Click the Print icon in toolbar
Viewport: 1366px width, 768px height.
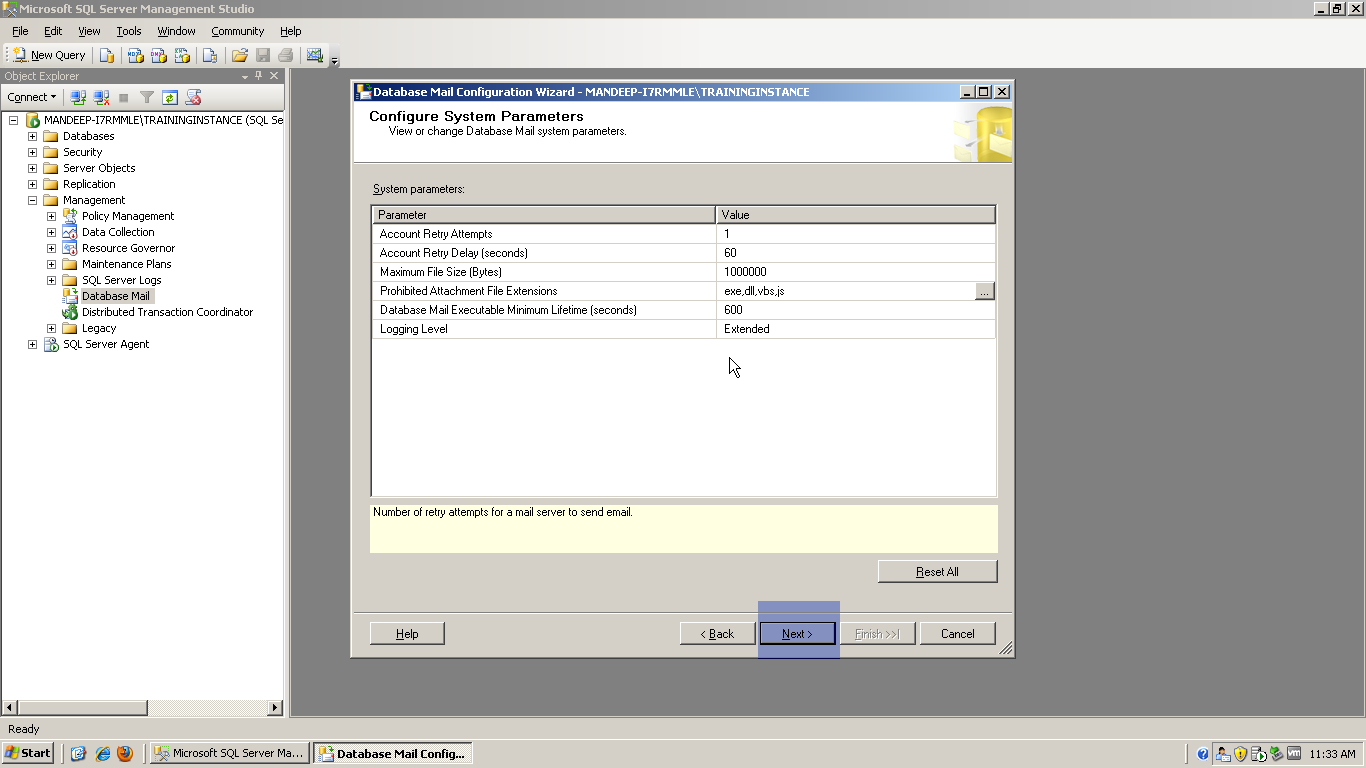(286, 55)
